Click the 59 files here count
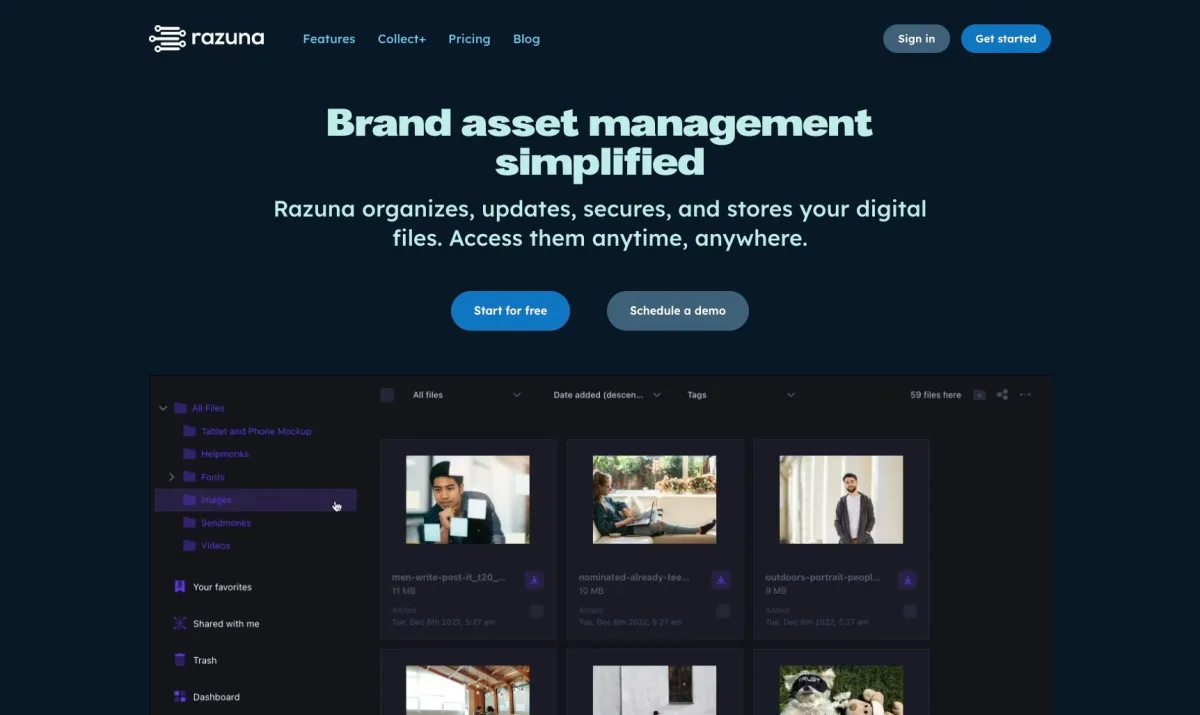 click(936, 395)
